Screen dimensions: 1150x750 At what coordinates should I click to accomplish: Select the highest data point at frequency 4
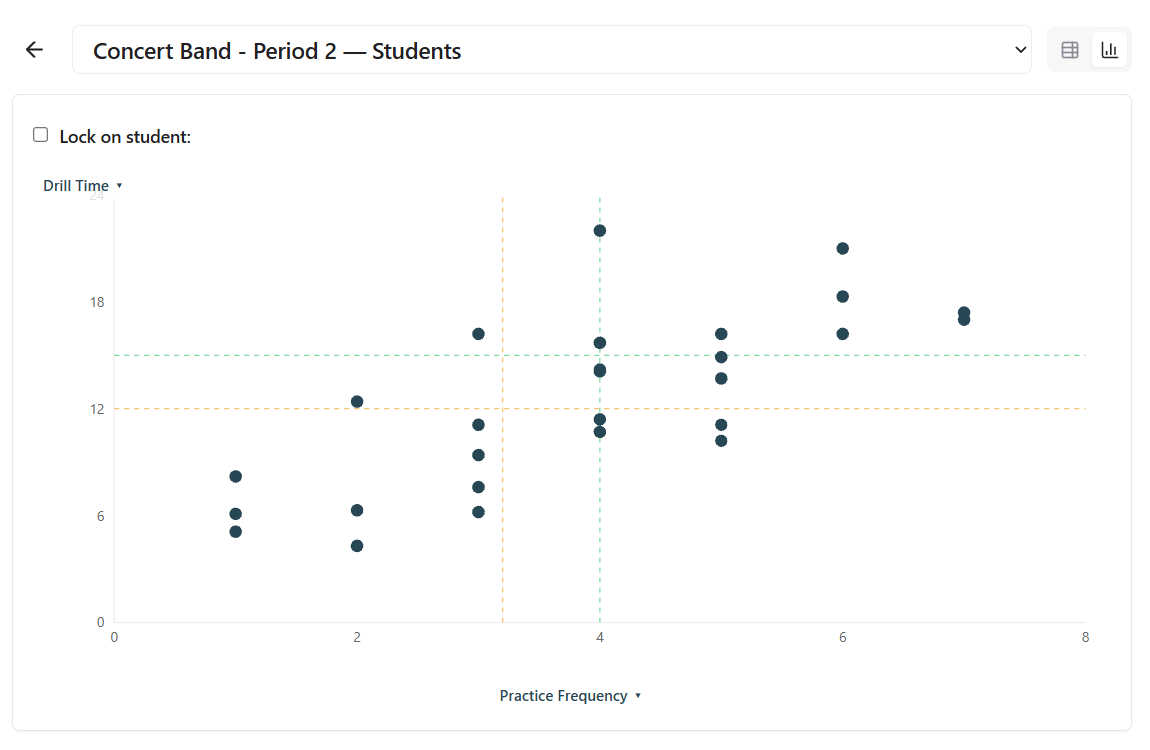coord(600,231)
